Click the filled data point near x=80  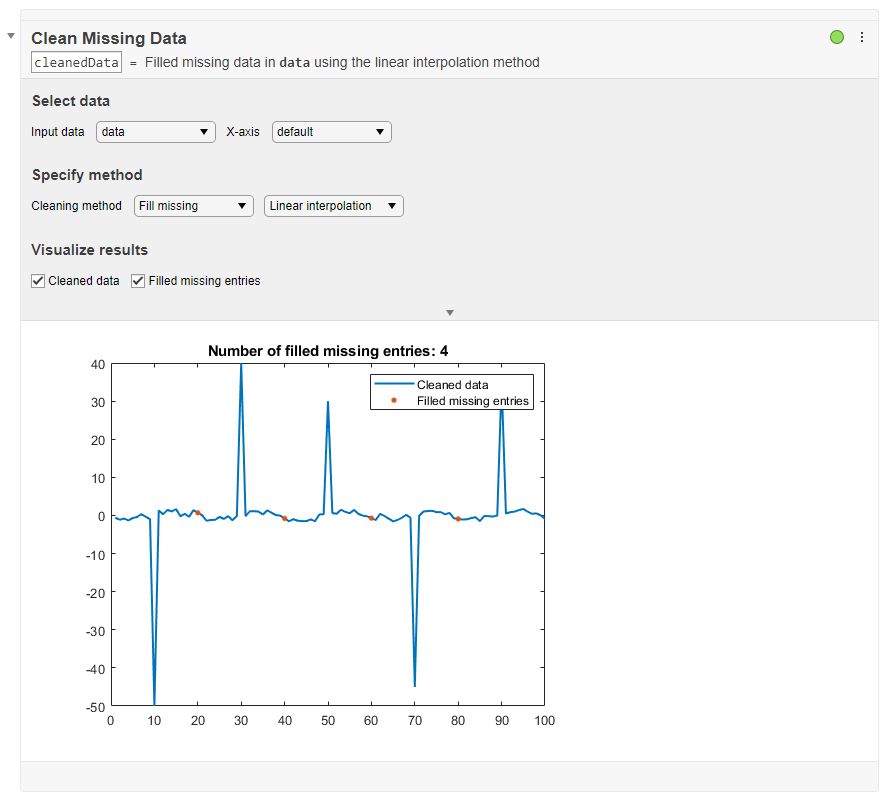458,519
